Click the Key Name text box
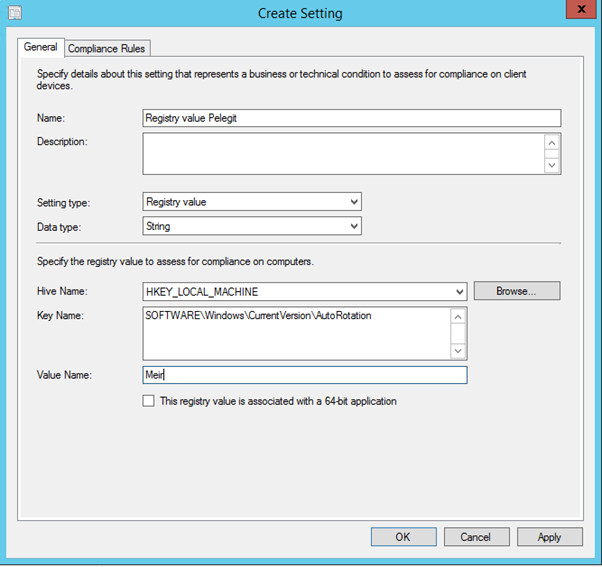 click(x=296, y=334)
